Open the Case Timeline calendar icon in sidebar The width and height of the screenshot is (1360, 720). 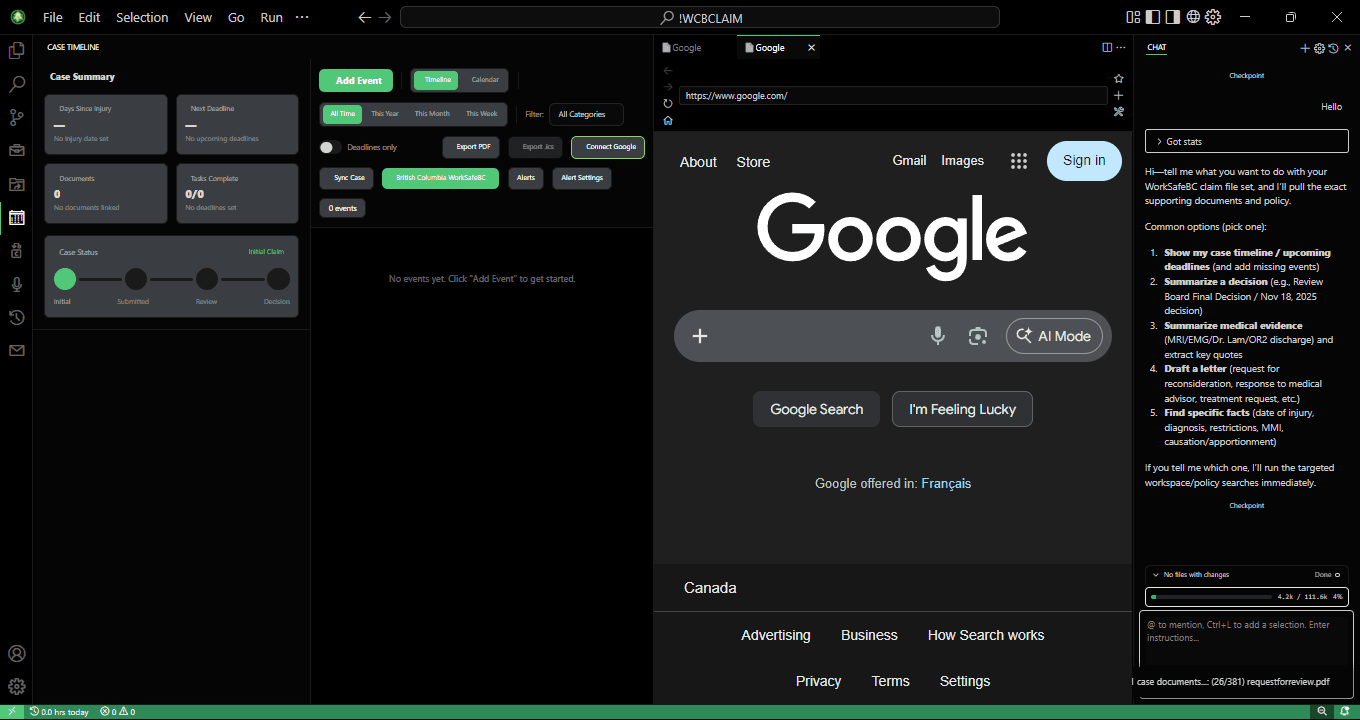16,217
